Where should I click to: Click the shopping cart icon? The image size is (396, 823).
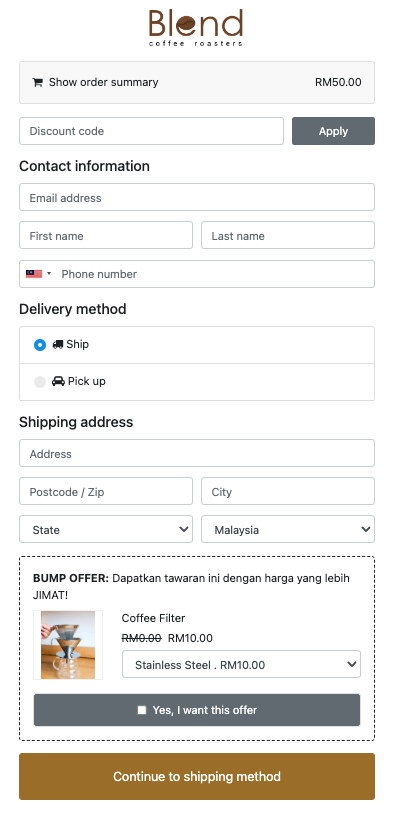click(x=37, y=82)
